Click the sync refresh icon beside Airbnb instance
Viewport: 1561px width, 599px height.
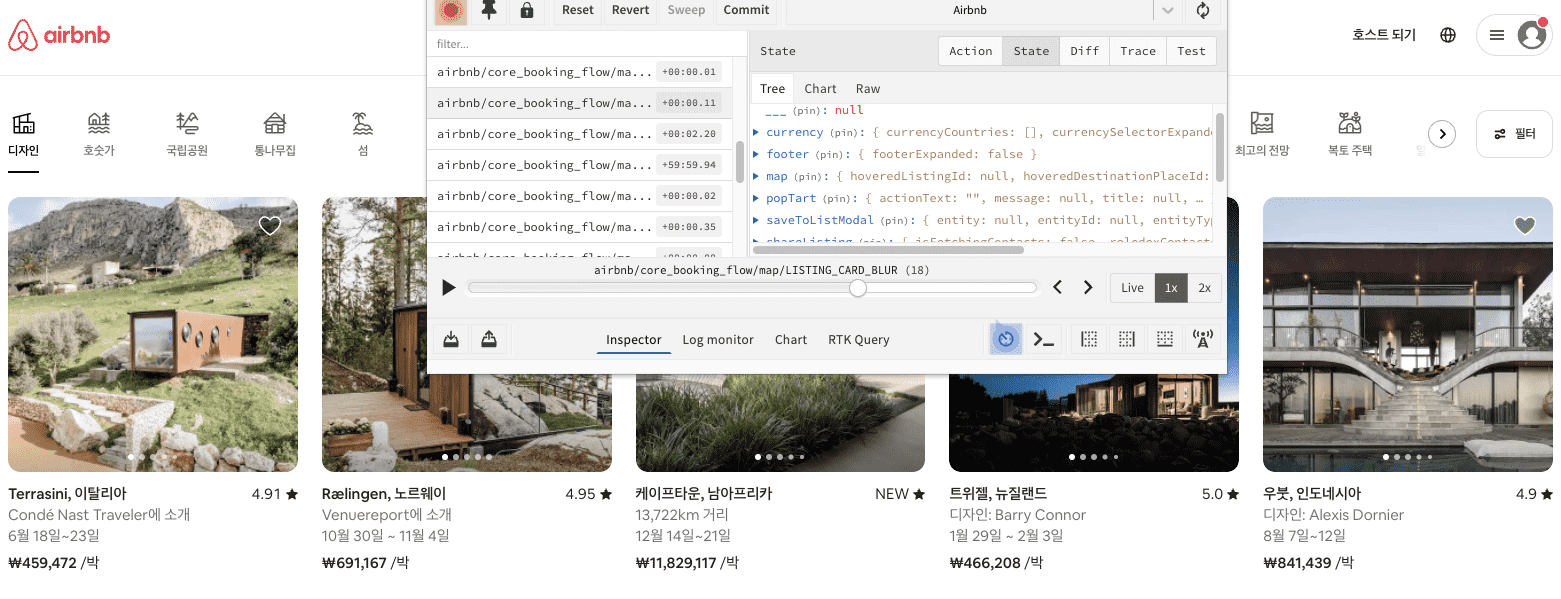tap(1203, 11)
